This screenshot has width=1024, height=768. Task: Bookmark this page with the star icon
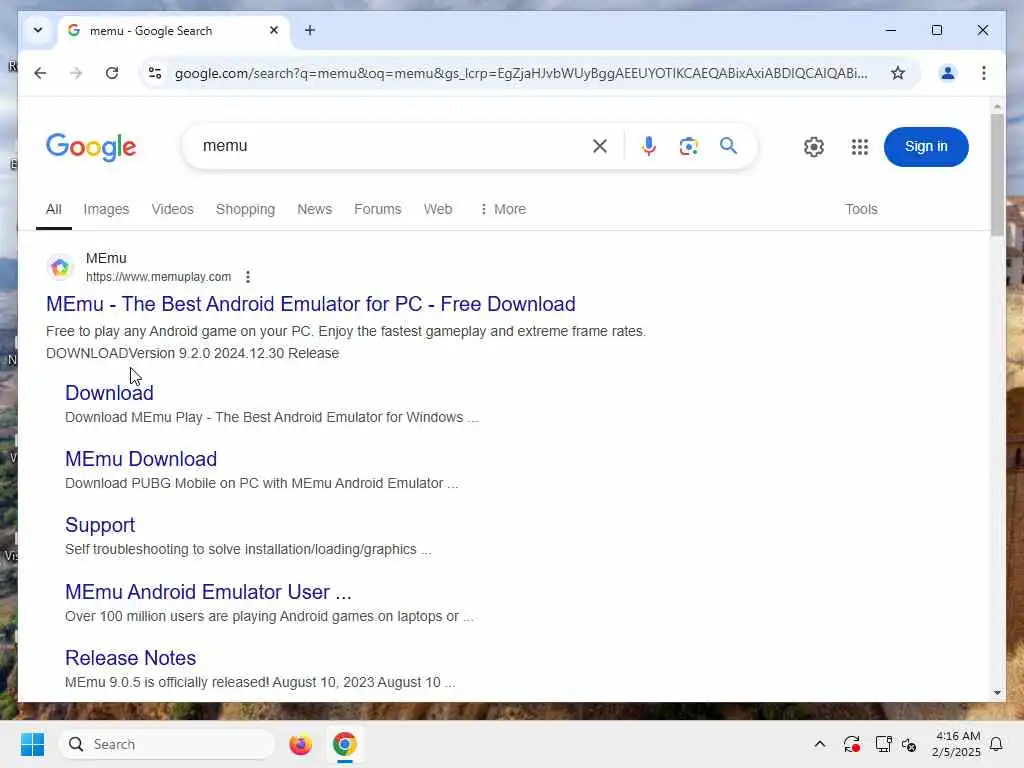coord(898,72)
